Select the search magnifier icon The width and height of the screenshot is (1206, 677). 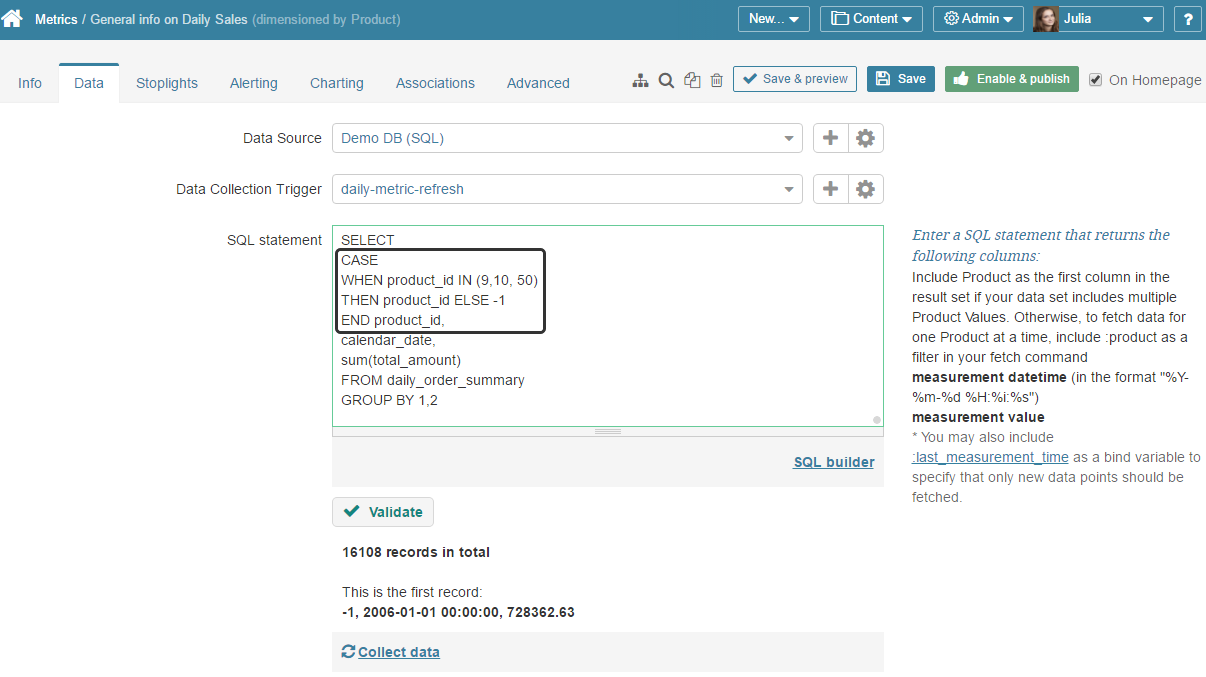(x=666, y=79)
